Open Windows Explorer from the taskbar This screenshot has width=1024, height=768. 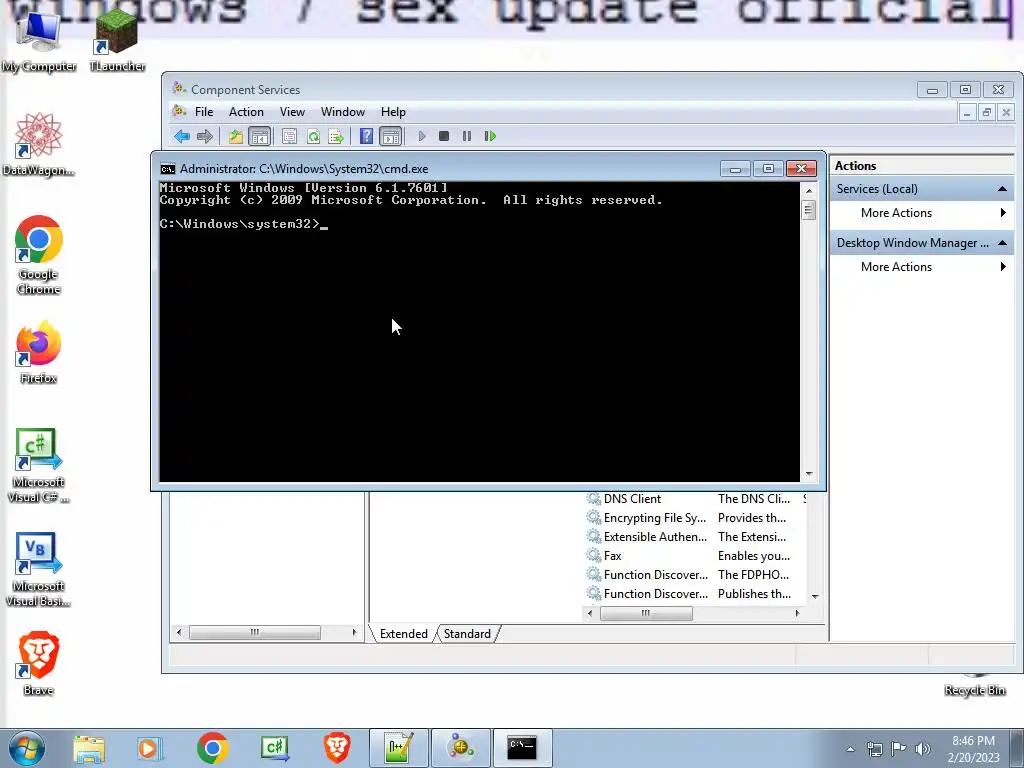89,748
